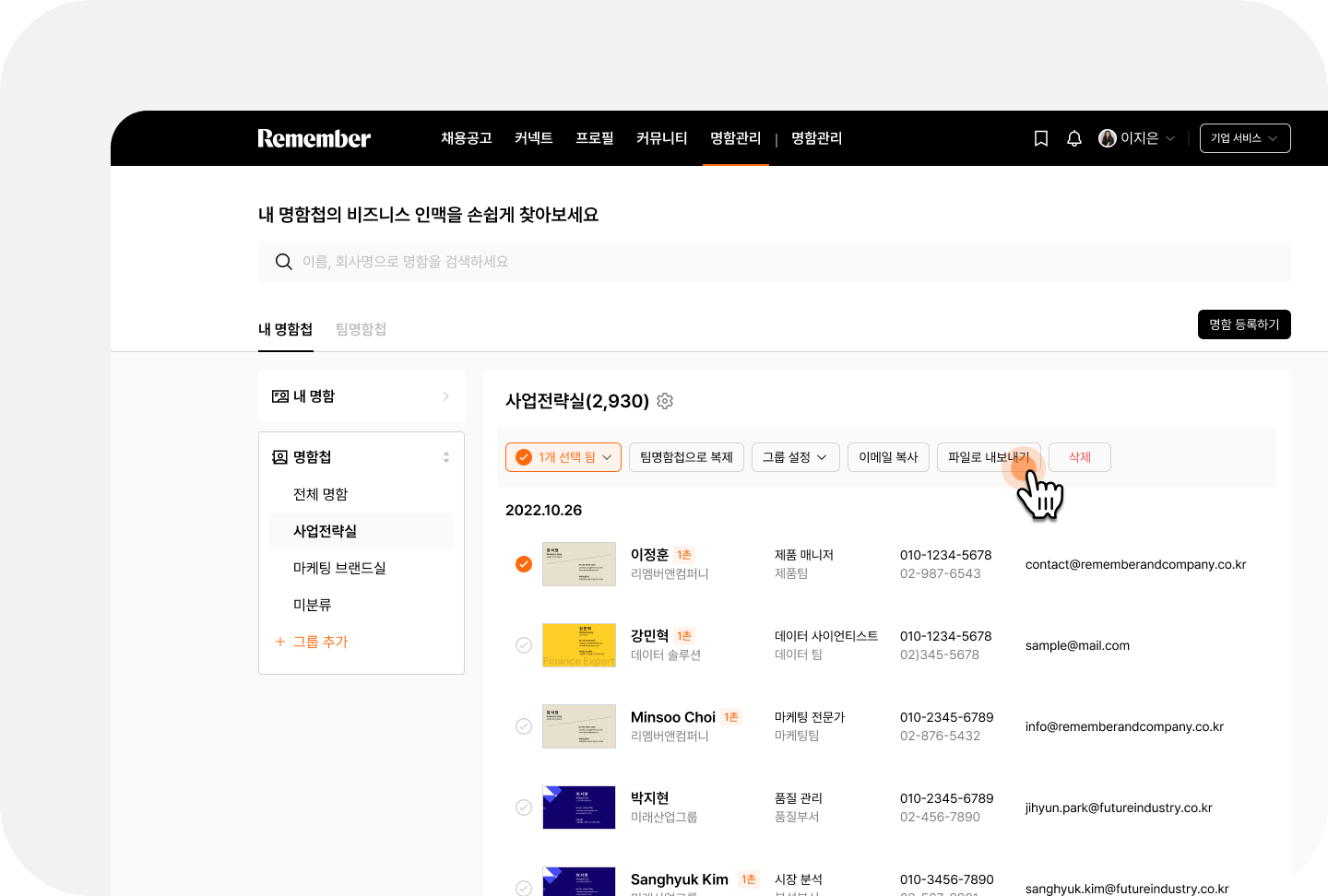Click the 명함 등록하기 button
Screen dimensions: 1328x896
pyautogui.click(x=1244, y=324)
